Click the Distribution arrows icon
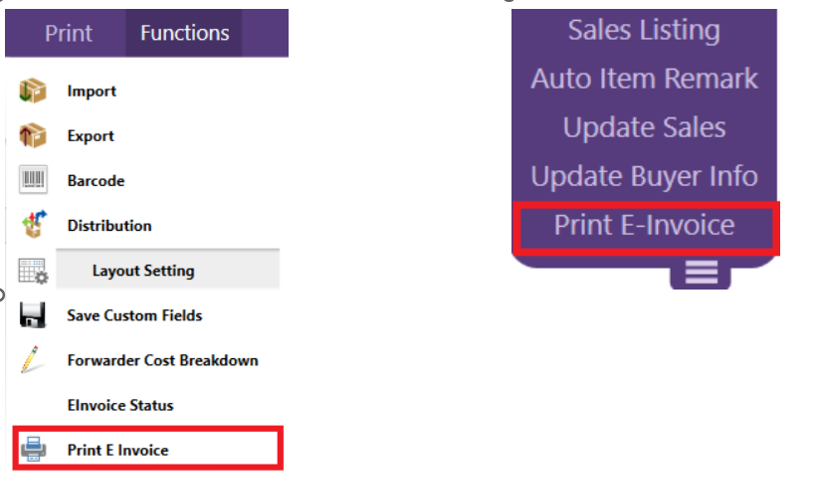 click(x=32, y=226)
